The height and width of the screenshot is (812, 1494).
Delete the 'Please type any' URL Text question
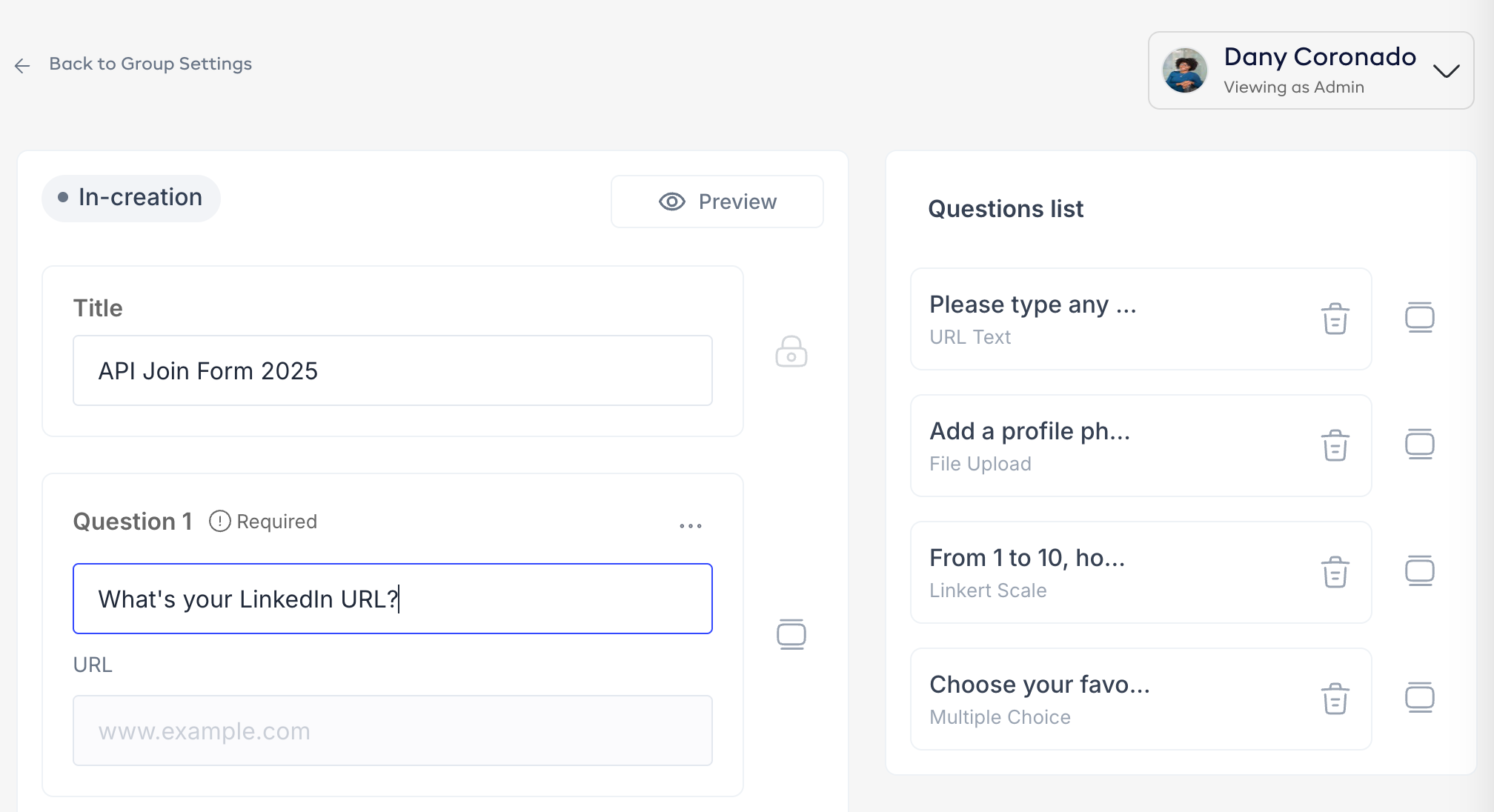click(x=1335, y=319)
